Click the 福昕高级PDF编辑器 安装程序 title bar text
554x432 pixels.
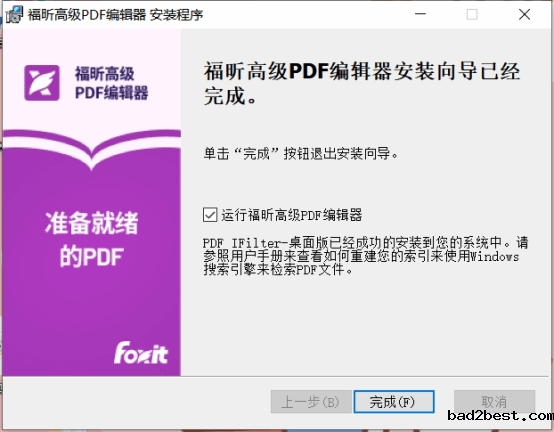pos(115,15)
